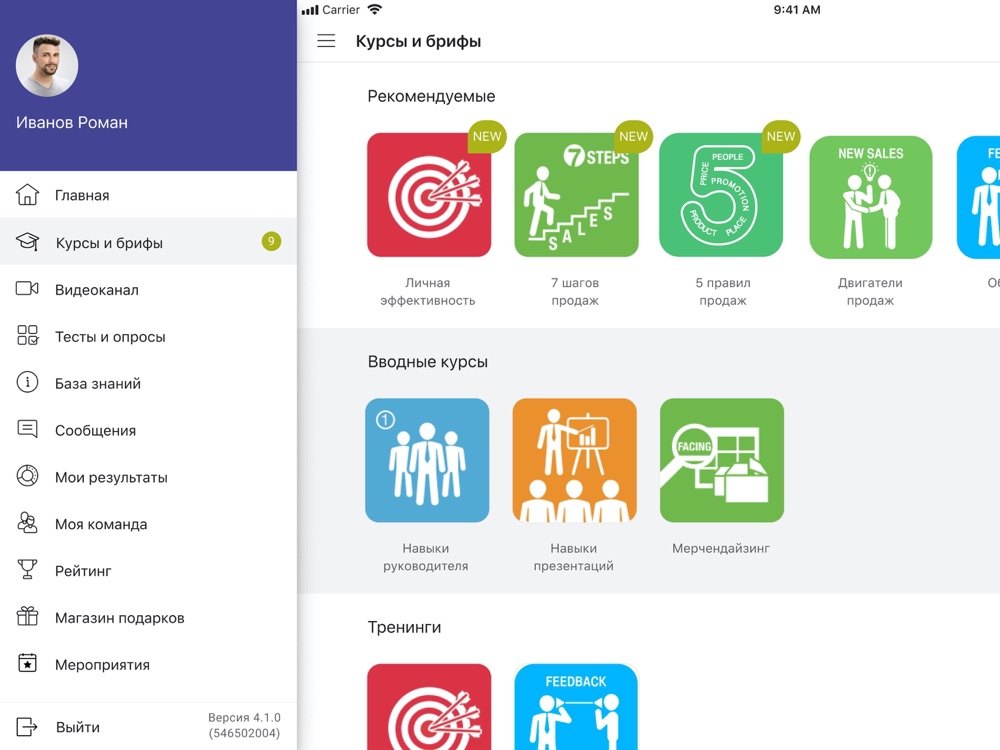
Task: Click the Мероприятия calendar icon
Action: 27,663
